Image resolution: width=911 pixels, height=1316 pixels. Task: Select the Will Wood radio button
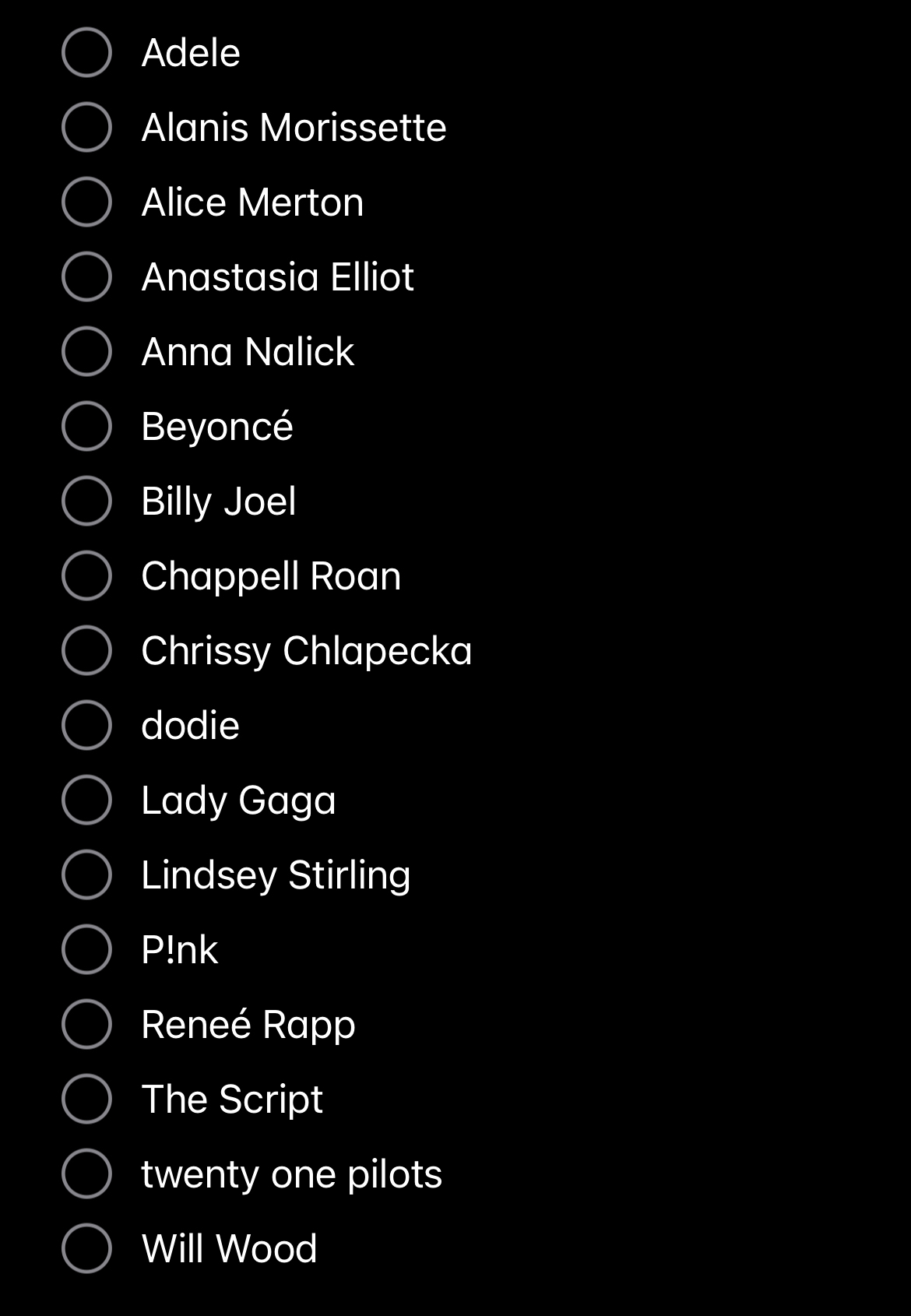click(x=86, y=1249)
